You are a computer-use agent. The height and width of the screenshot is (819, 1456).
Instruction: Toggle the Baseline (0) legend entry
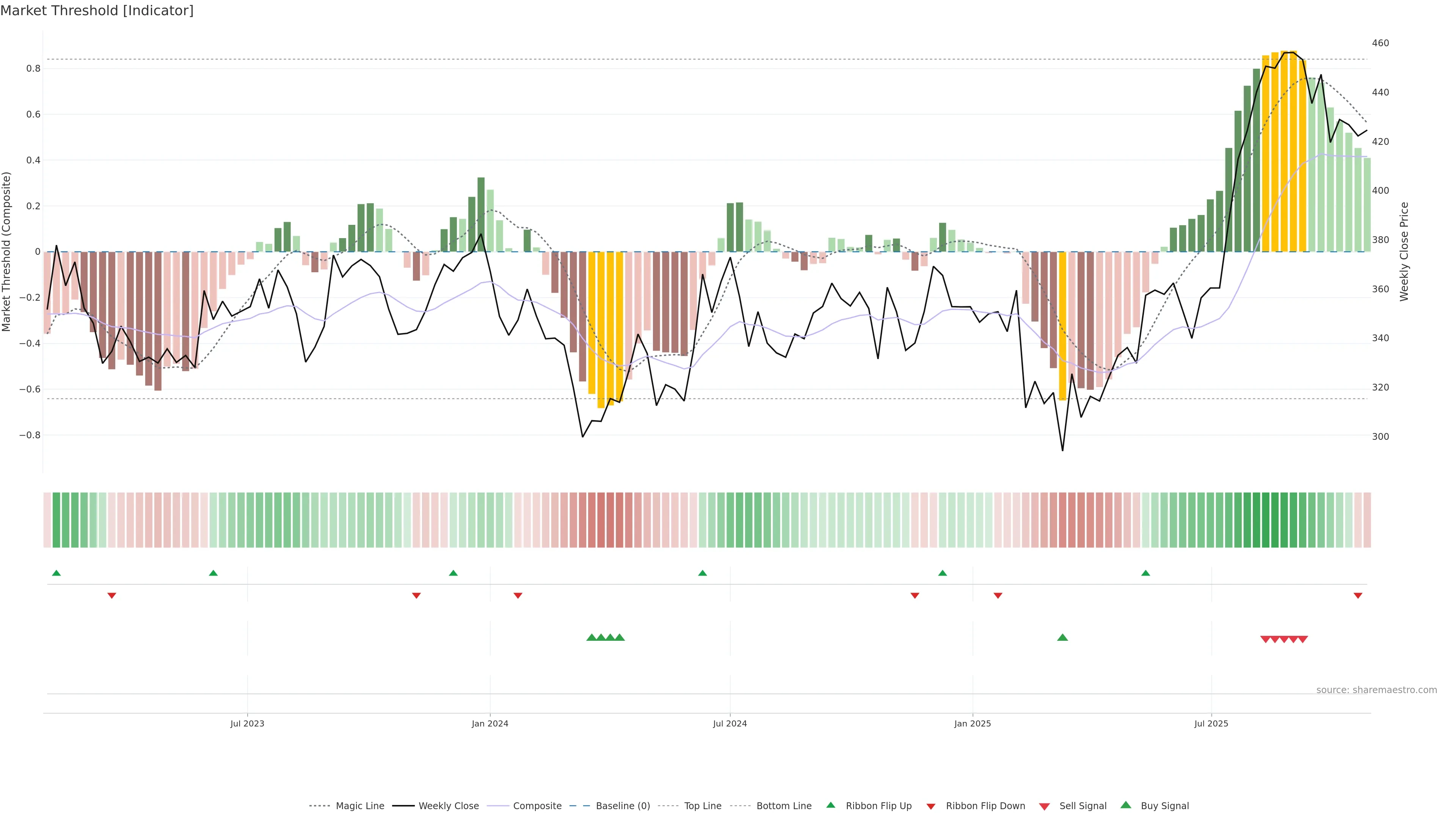pyautogui.click(x=623, y=806)
